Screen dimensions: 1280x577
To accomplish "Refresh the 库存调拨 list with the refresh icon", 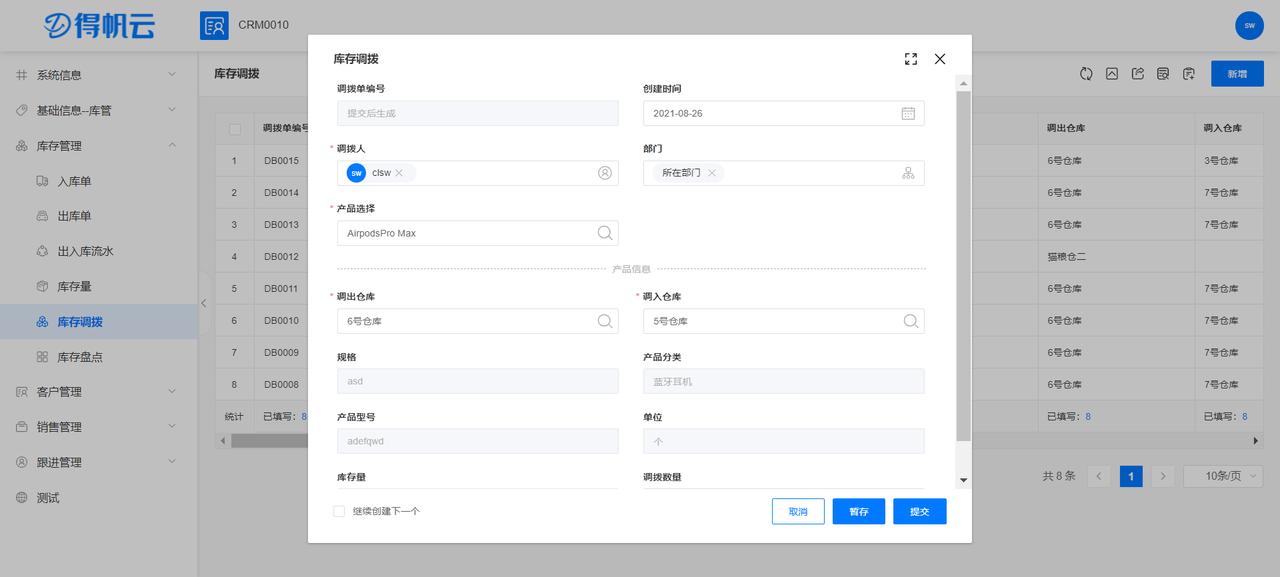I will point(1086,74).
